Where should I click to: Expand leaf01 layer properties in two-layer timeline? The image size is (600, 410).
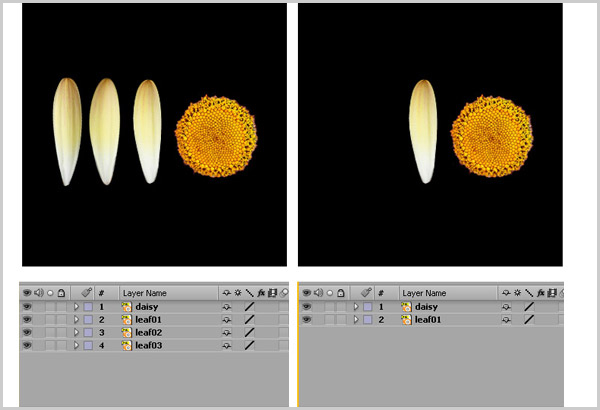pyautogui.click(x=356, y=319)
